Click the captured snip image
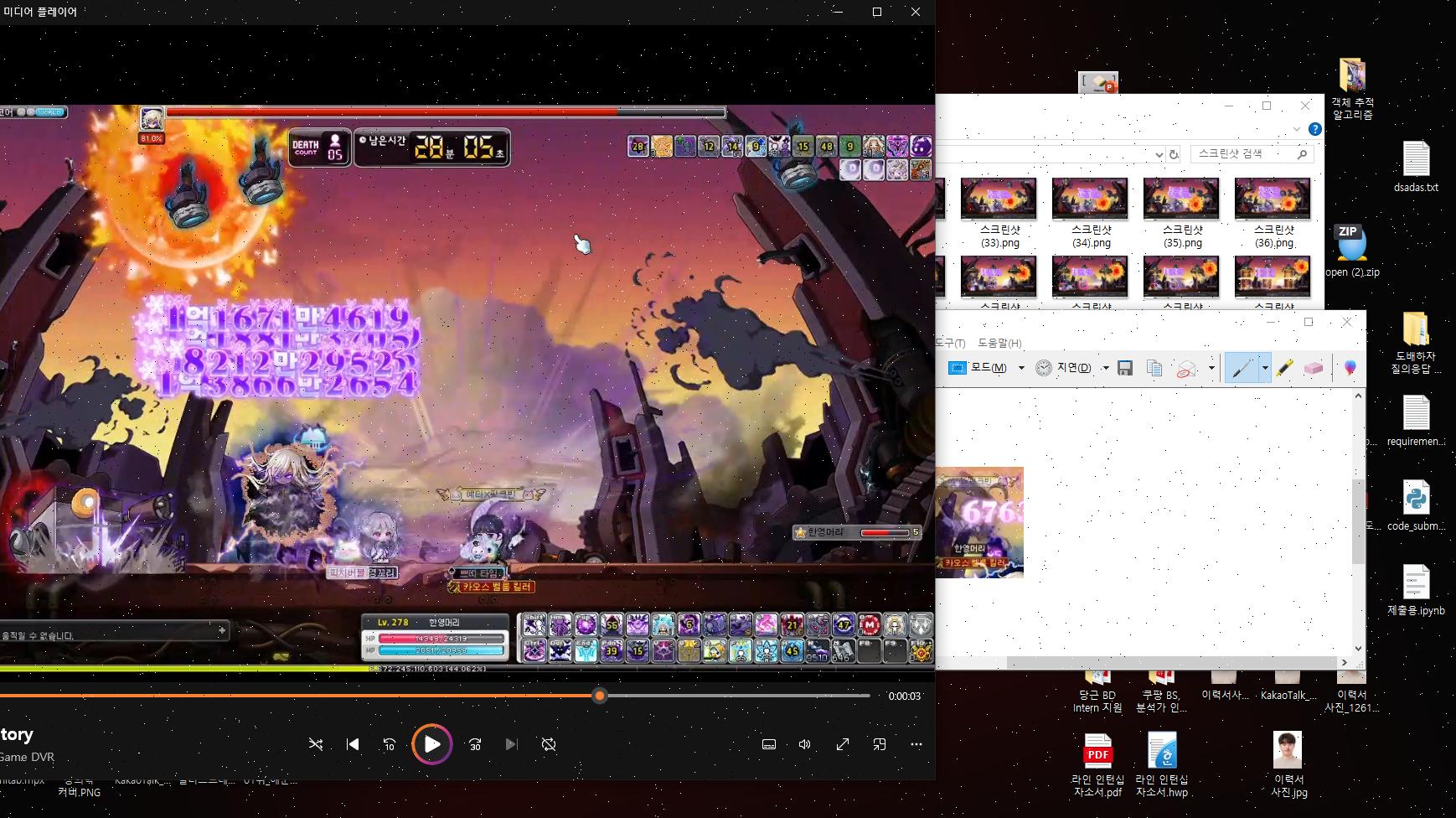 pos(979,522)
